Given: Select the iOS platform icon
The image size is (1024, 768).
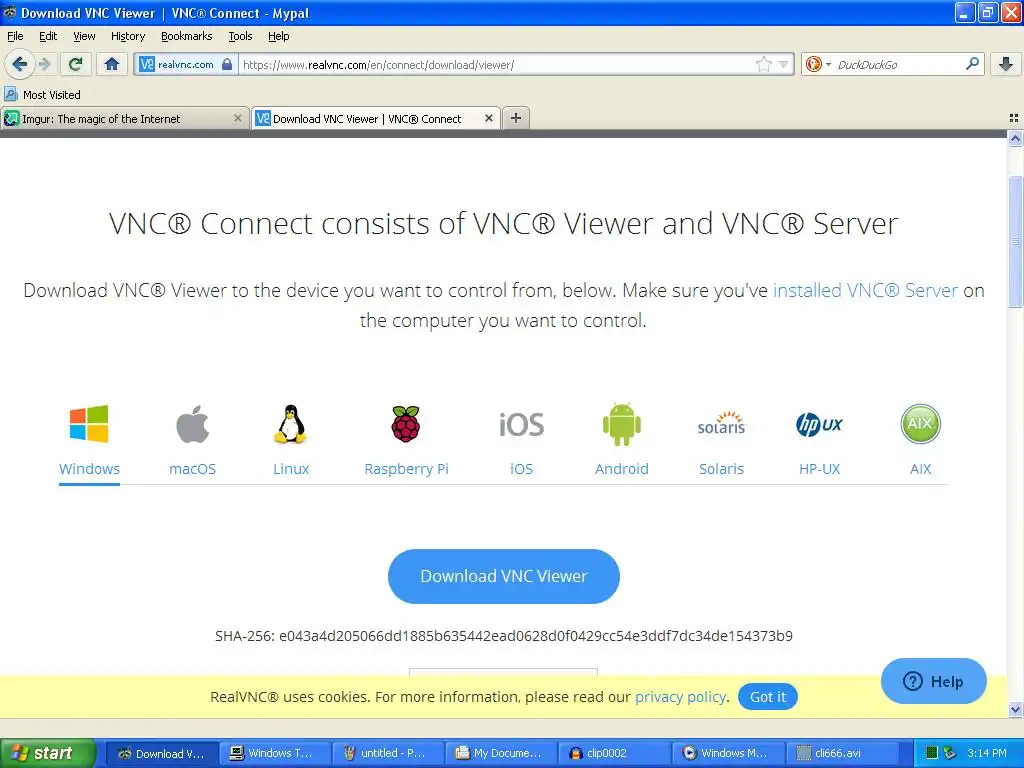Looking at the screenshot, I should pyautogui.click(x=521, y=424).
